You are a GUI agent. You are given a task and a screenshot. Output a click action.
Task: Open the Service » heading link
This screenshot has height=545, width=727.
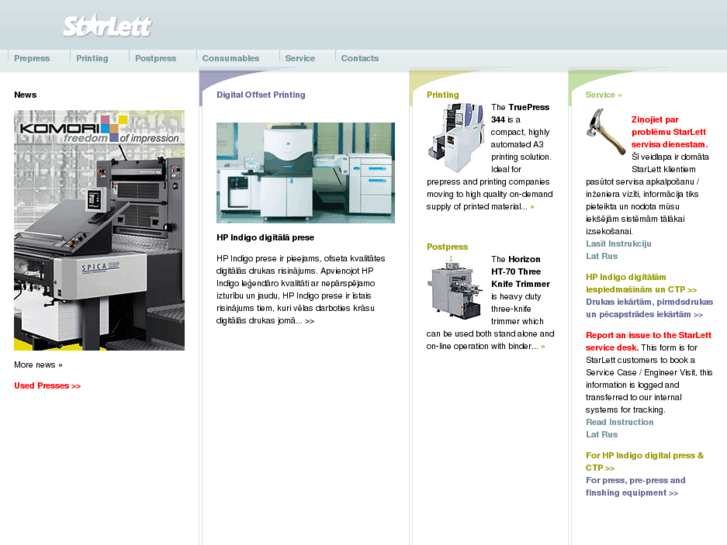pos(603,95)
